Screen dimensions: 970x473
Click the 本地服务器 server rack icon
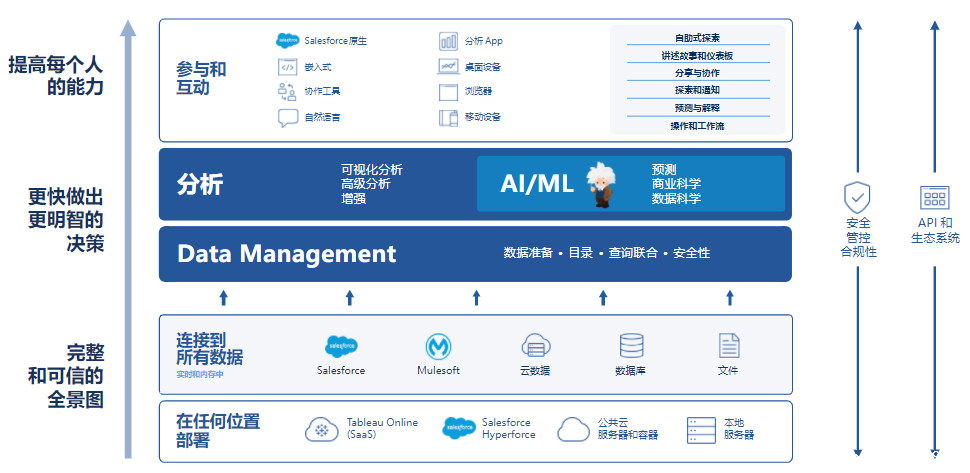pyautogui.click(x=701, y=430)
